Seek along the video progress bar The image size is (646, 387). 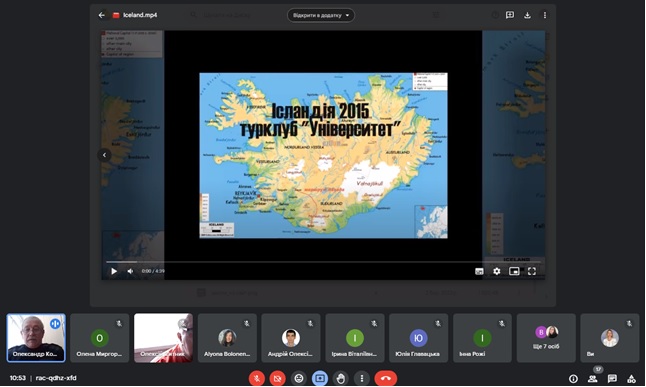pyautogui.click(x=323, y=262)
